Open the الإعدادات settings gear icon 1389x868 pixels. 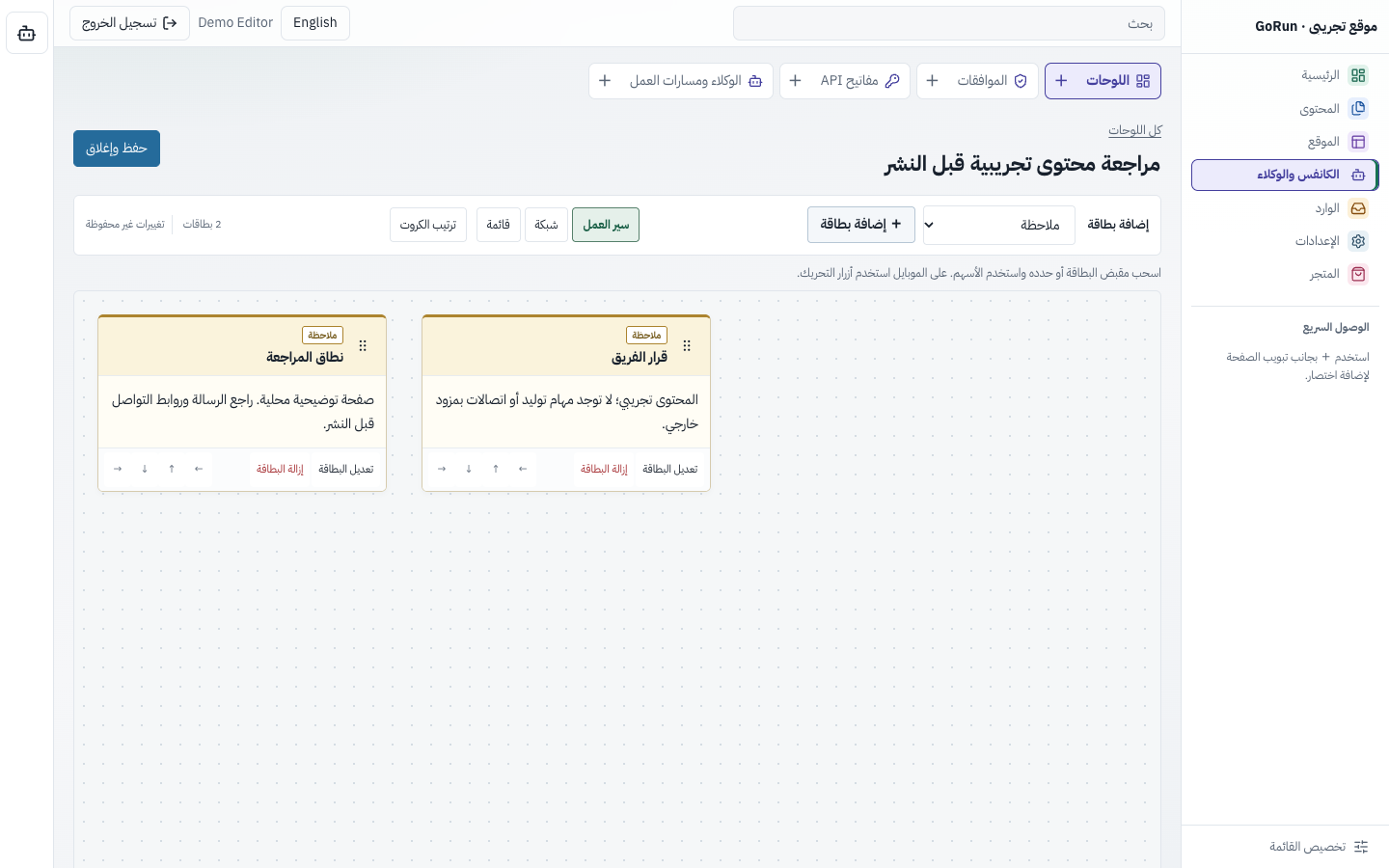pyautogui.click(x=1358, y=241)
